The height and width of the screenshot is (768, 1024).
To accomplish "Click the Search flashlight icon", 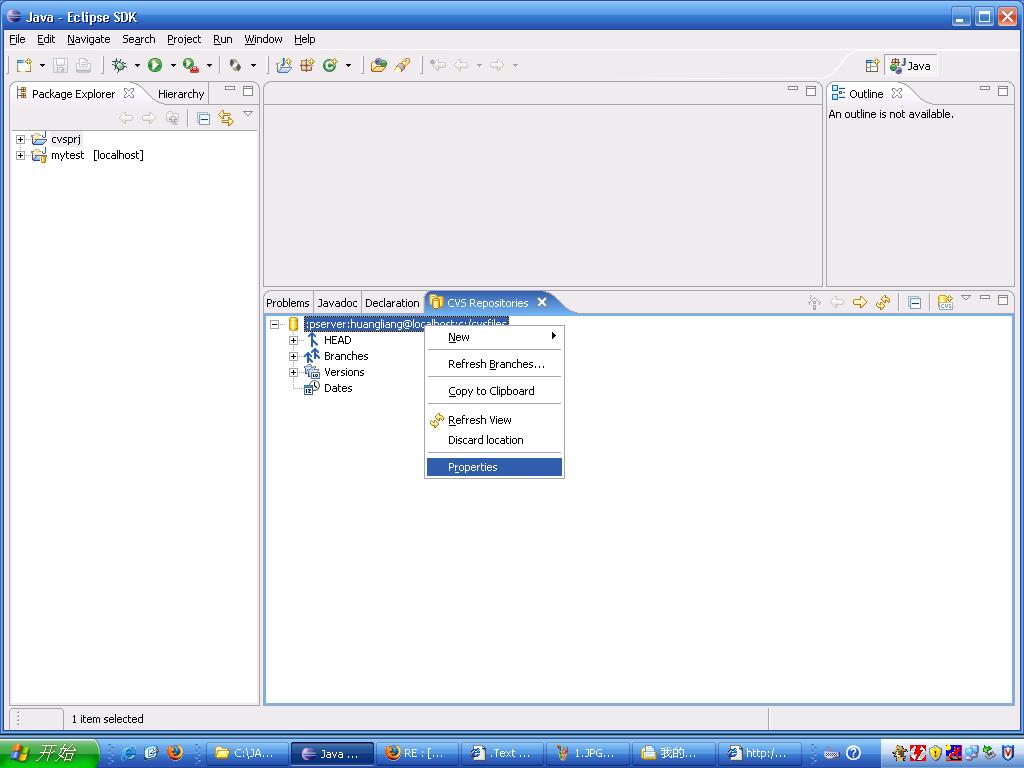I will [402, 65].
